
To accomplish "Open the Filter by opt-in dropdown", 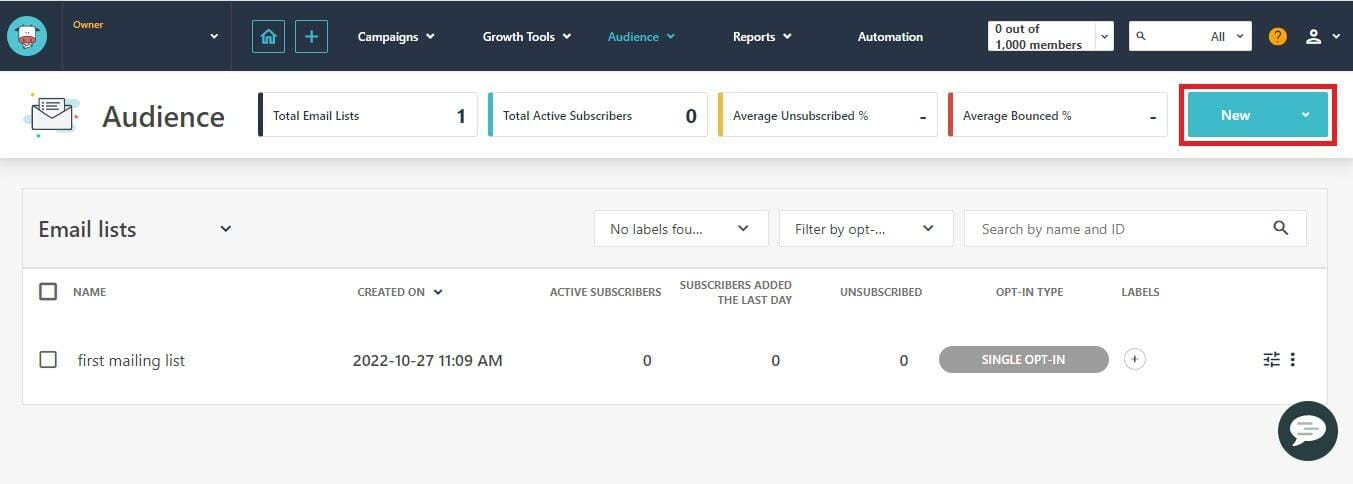I will (x=865, y=229).
